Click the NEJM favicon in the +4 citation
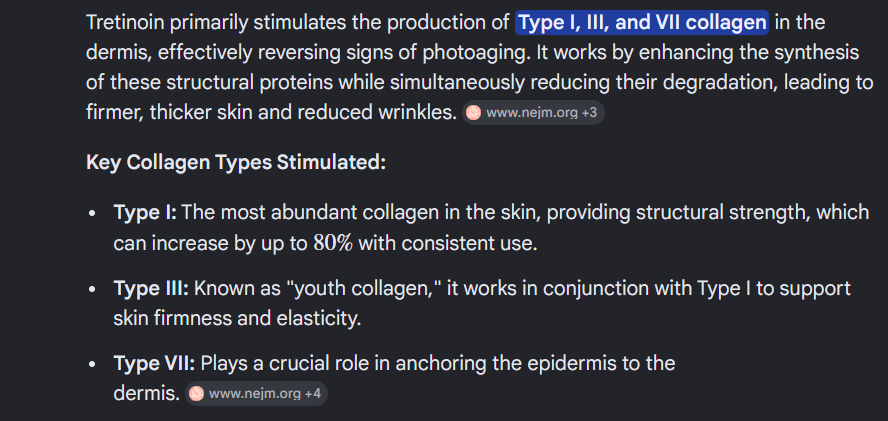The image size is (888, 421). click(196, 393)
